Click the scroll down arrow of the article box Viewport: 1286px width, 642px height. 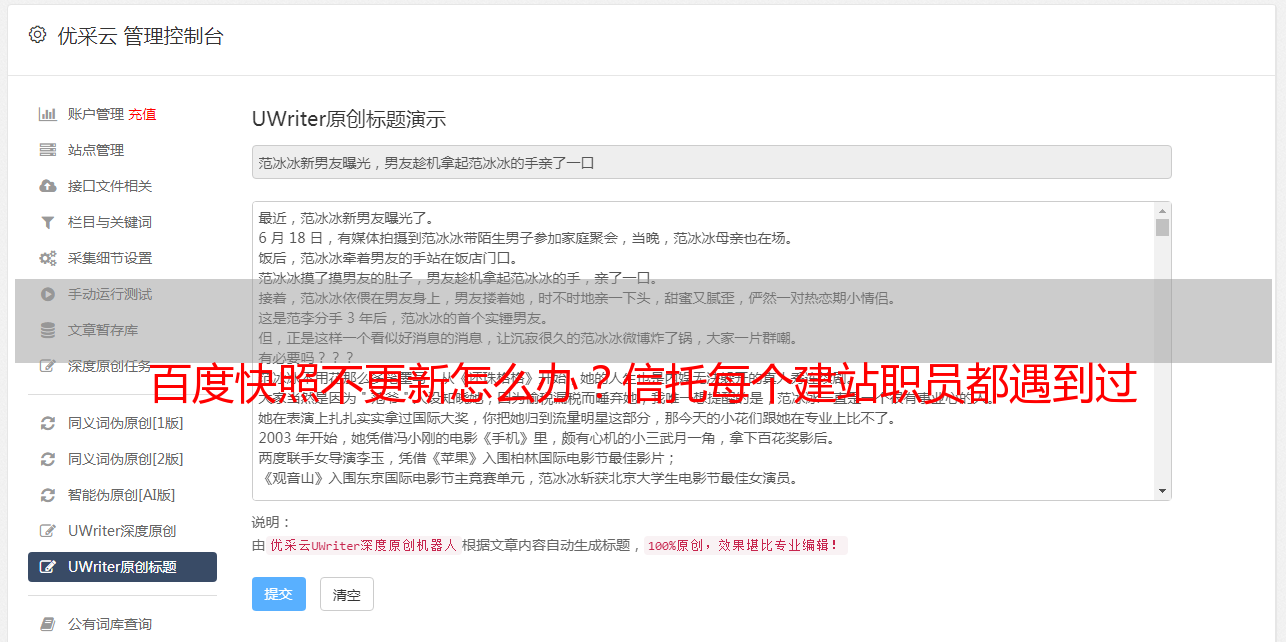coord(1162,491)
